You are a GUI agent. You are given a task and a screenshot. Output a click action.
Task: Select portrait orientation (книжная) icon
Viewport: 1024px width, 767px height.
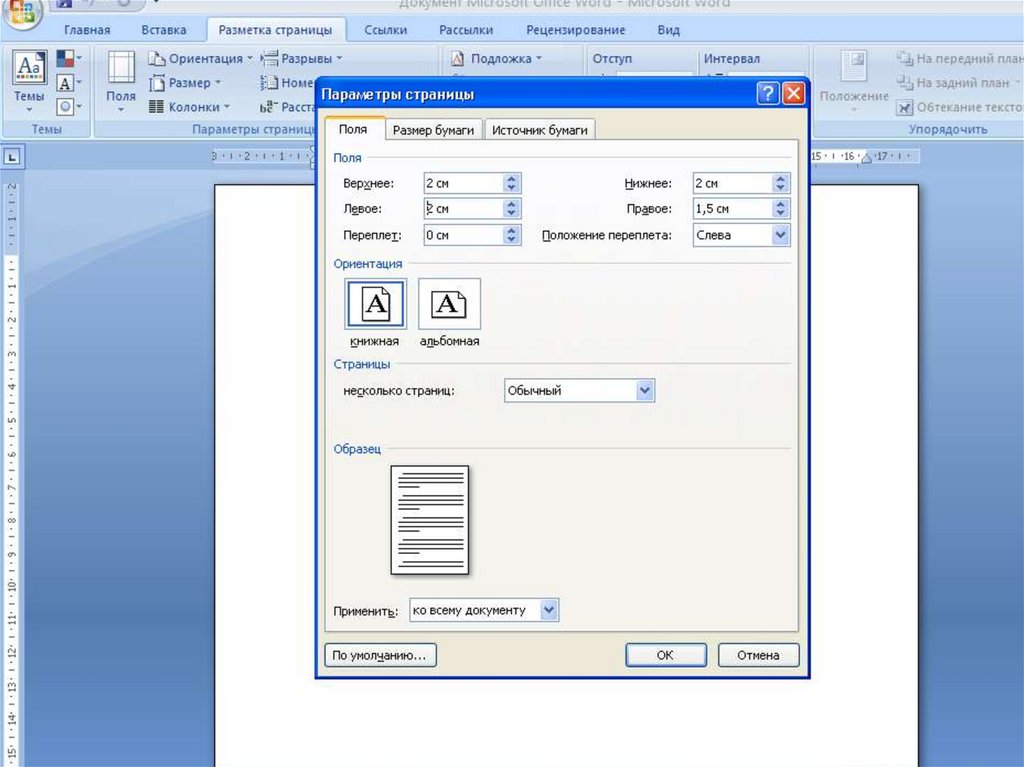pyautogui.click(x=375, y=304)
